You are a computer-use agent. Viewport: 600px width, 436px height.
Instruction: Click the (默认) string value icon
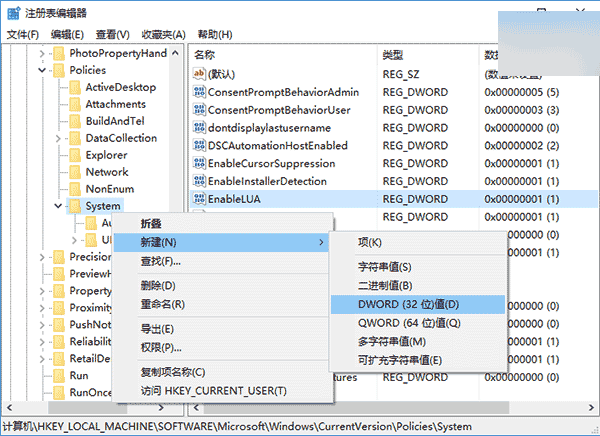click(198, 73)
